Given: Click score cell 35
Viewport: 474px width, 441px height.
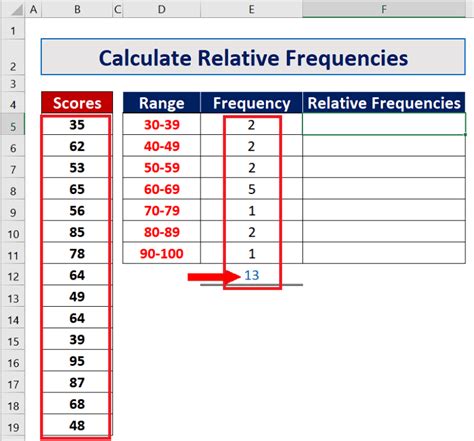Looking at the screenshot, I should [x=77, y=124].
